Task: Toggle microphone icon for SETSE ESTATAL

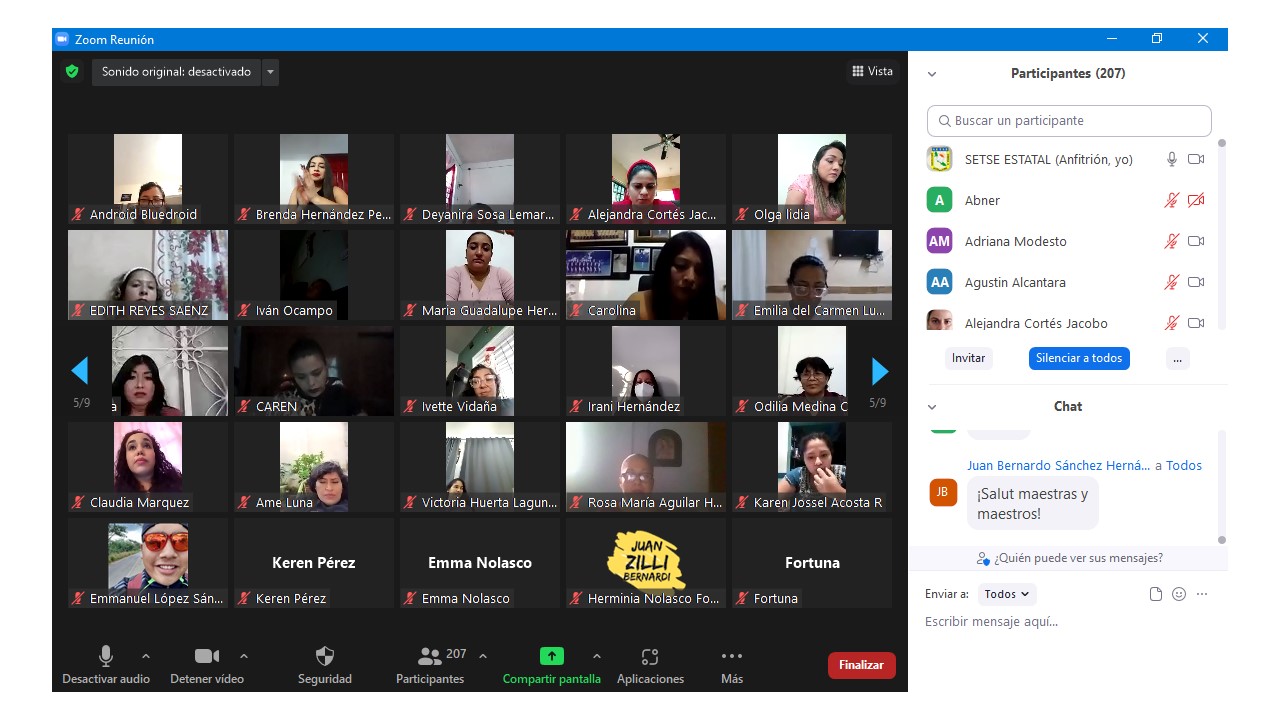Action: pyautogui.click(x=1172, y=159)
